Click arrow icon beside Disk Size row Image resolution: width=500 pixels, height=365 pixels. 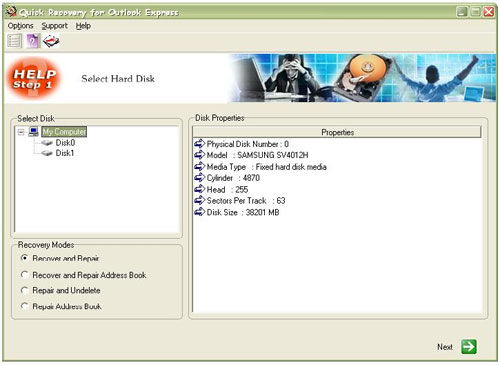[x=199, y=212]
